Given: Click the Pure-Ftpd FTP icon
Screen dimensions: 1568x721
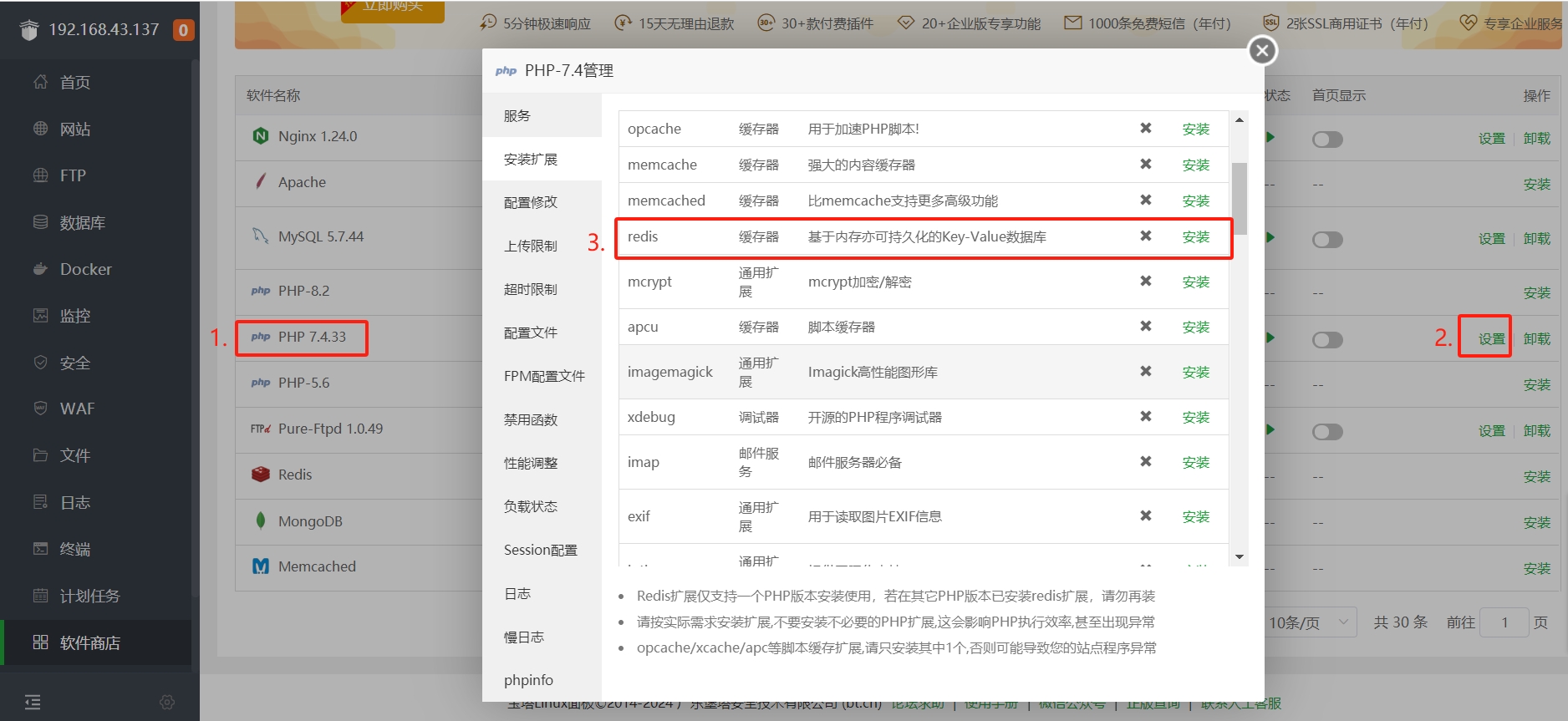Looking at the screenshot, I should coord(261,429).
